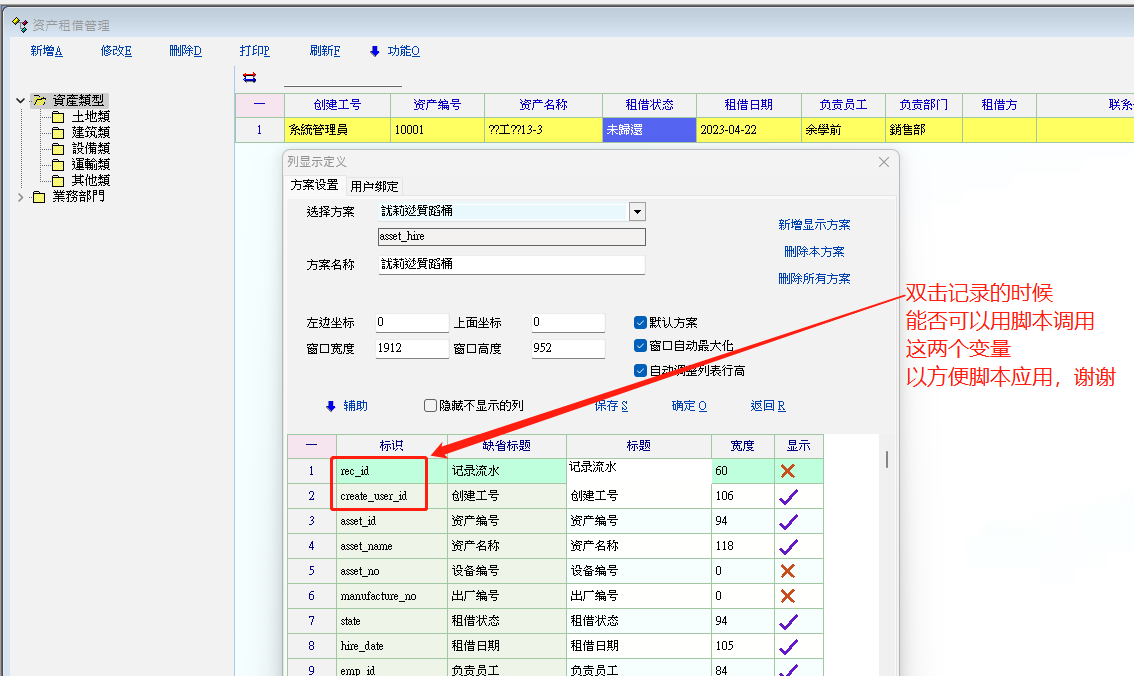Click the 保存 button
This screenshot has height=676, width=1134.
click(611, 406)
